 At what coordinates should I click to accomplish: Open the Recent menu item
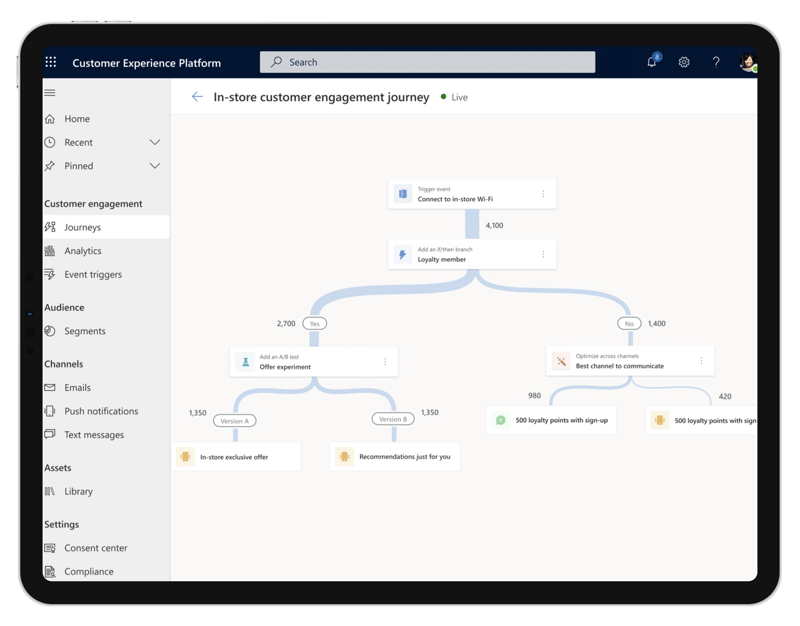click(x=78, y=142)
